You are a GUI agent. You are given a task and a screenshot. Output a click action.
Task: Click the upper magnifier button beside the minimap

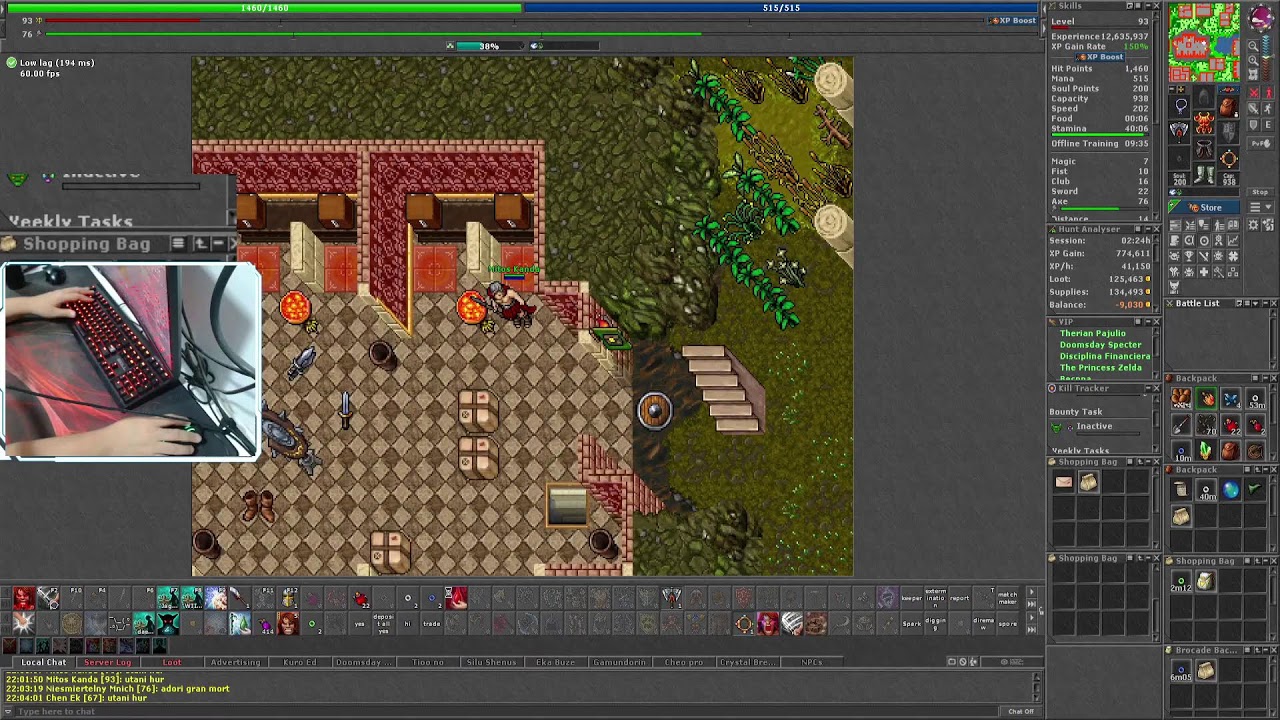(x=1253, y=46)
